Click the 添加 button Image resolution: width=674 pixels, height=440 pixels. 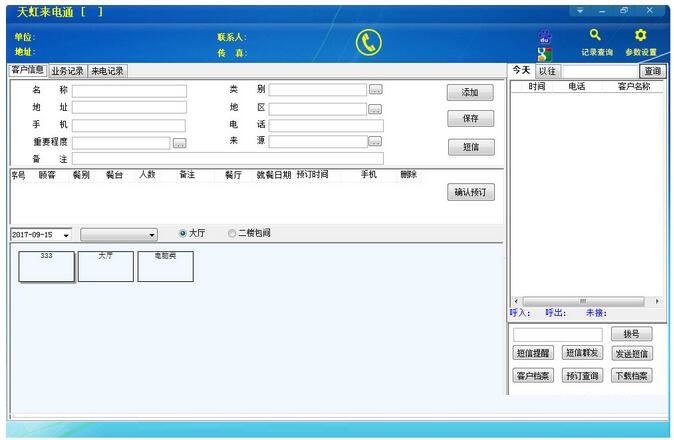point(470,92)
